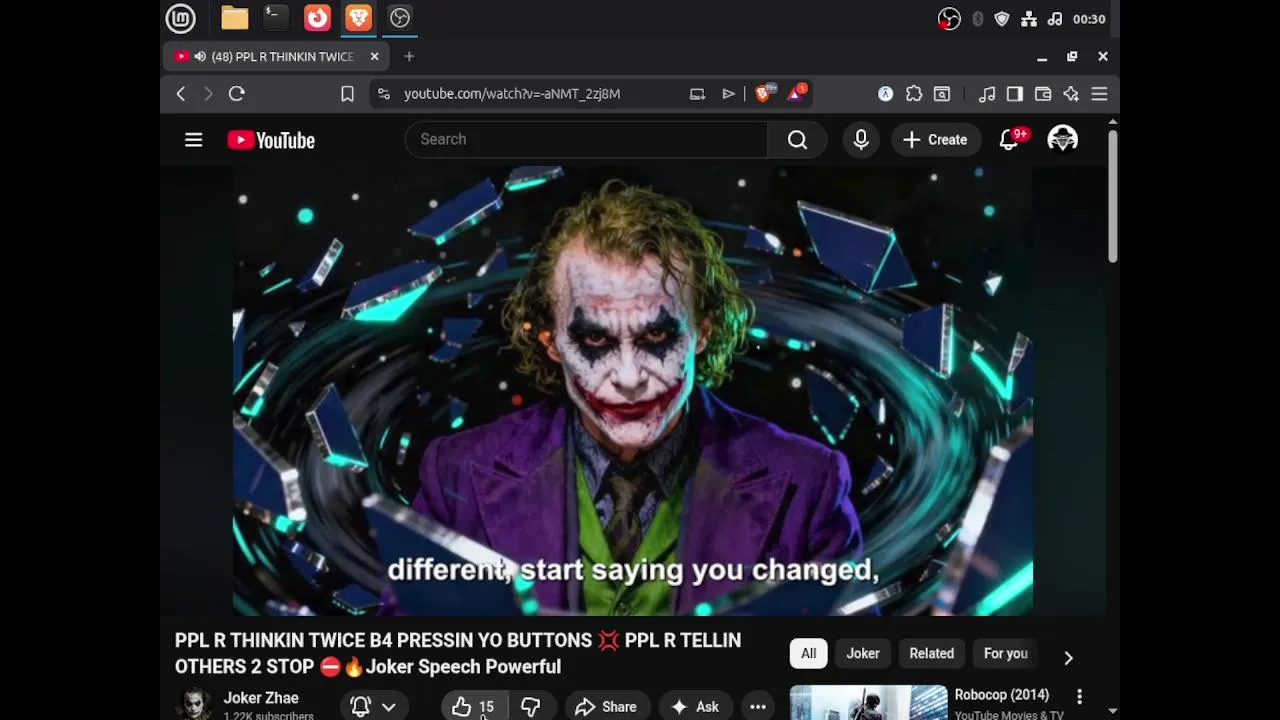Image resolution: width=1280 pixels, height=720 pixels.
Task: Open Brave Shields panel
Action: (765, 93)
